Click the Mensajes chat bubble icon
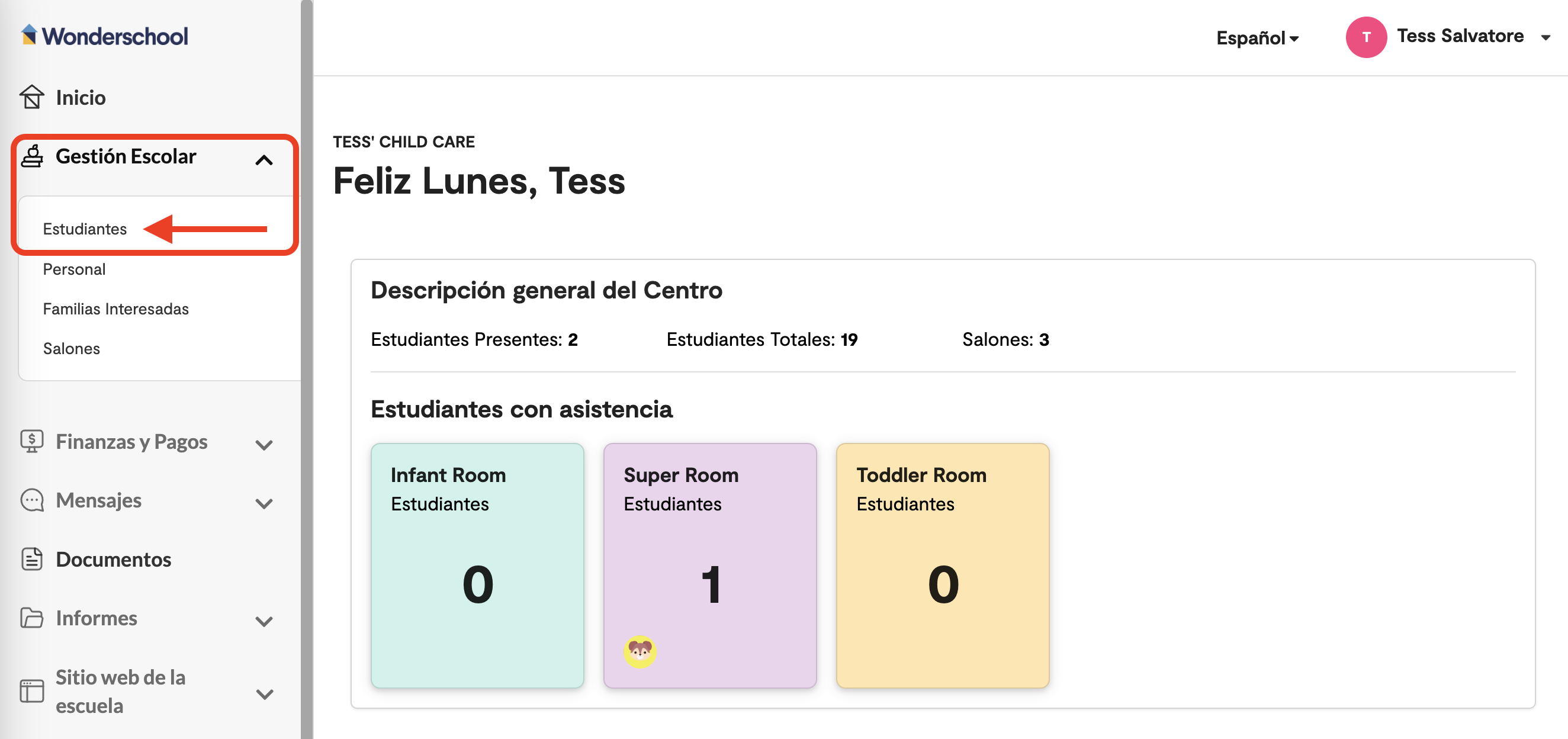The width and height of the screenshot is (1568, 739). coord(31,500)
